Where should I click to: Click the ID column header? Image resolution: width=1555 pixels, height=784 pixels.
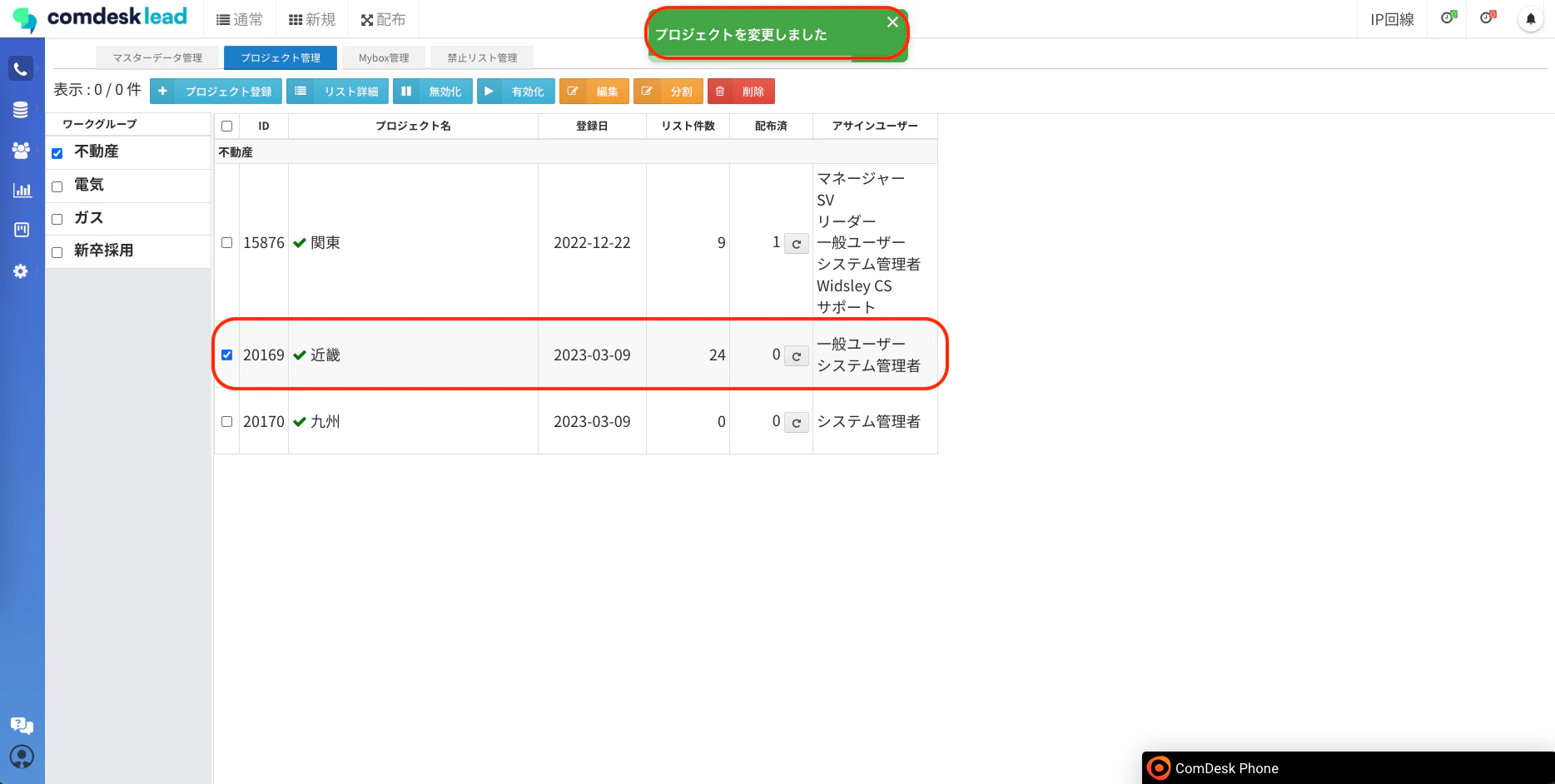click(264, 126)
